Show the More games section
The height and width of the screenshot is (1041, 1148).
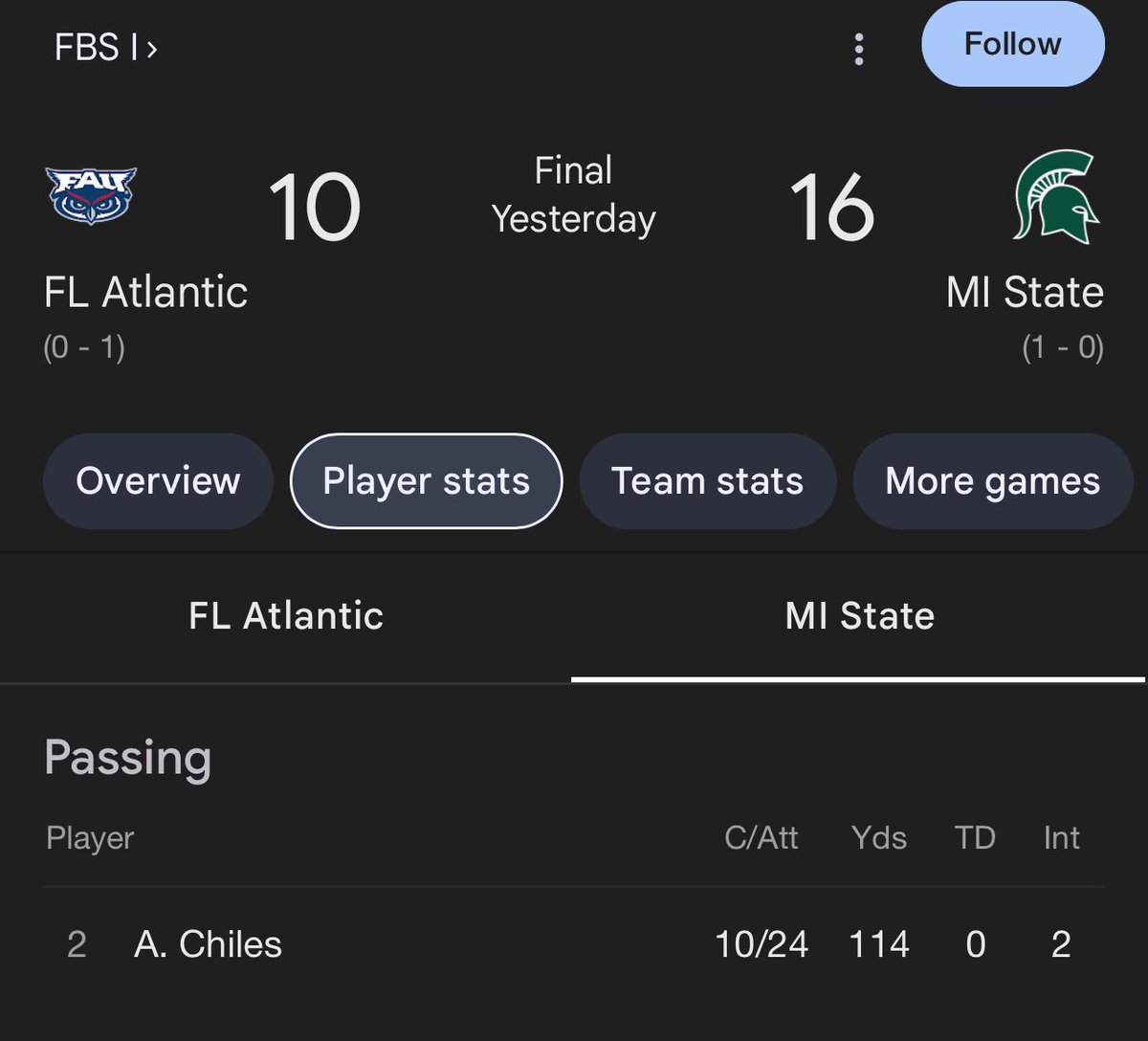pos(993,480)
